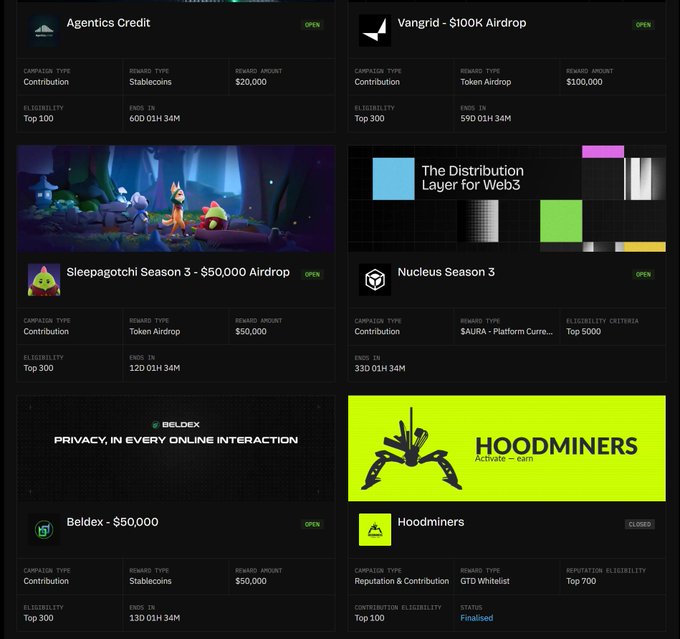Click Top 300 eligibility on Beldex

pos(39,618)
